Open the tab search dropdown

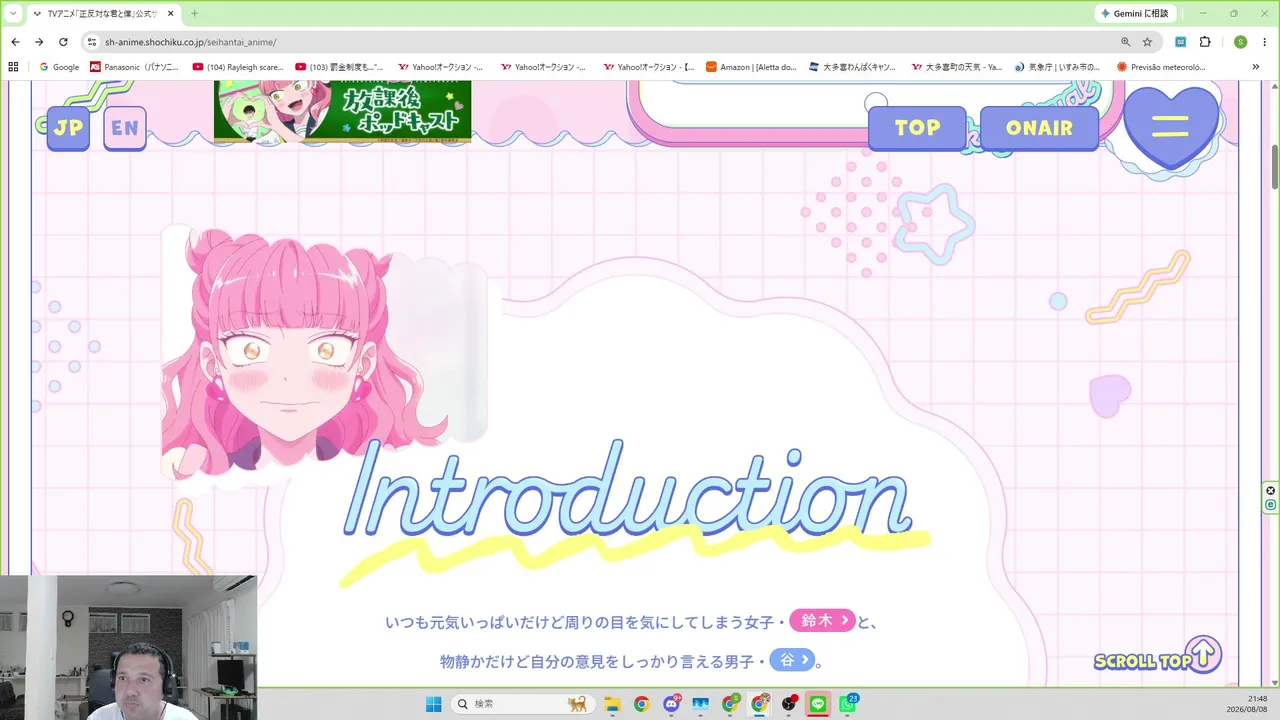coord(13,13)
